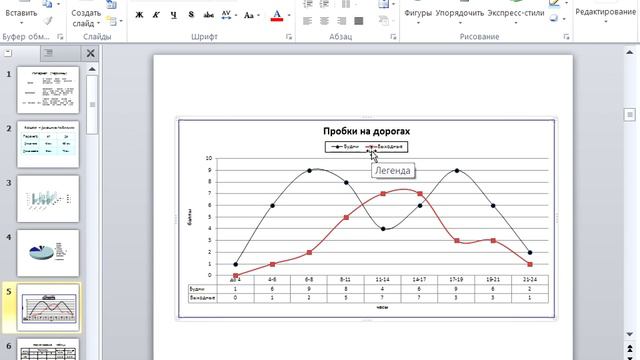Open the Aa change case dropdown arrow
The image size is (640, 360).
[x=258, y=16]
